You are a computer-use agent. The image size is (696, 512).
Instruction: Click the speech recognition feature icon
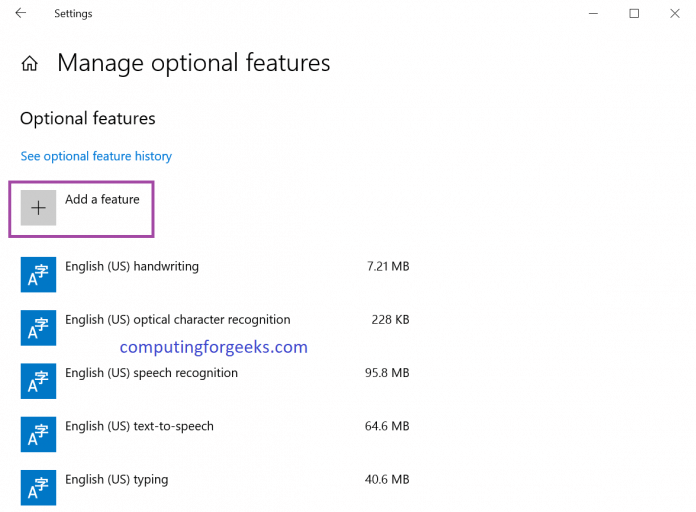click(x=38, y=380)
